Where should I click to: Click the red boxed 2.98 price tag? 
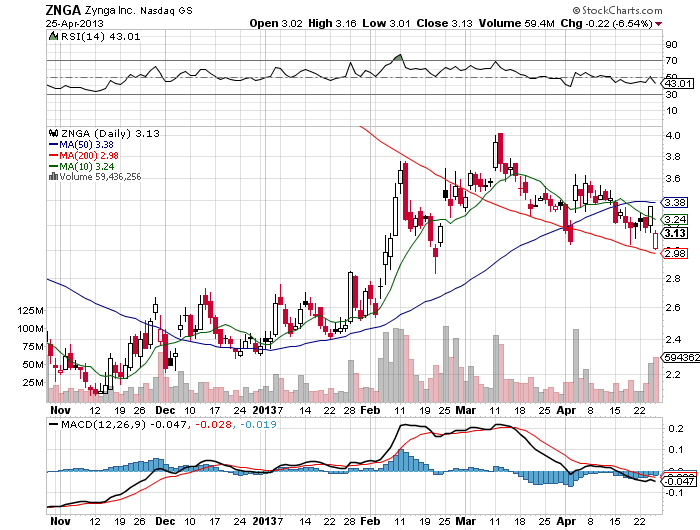click(675, 254)
